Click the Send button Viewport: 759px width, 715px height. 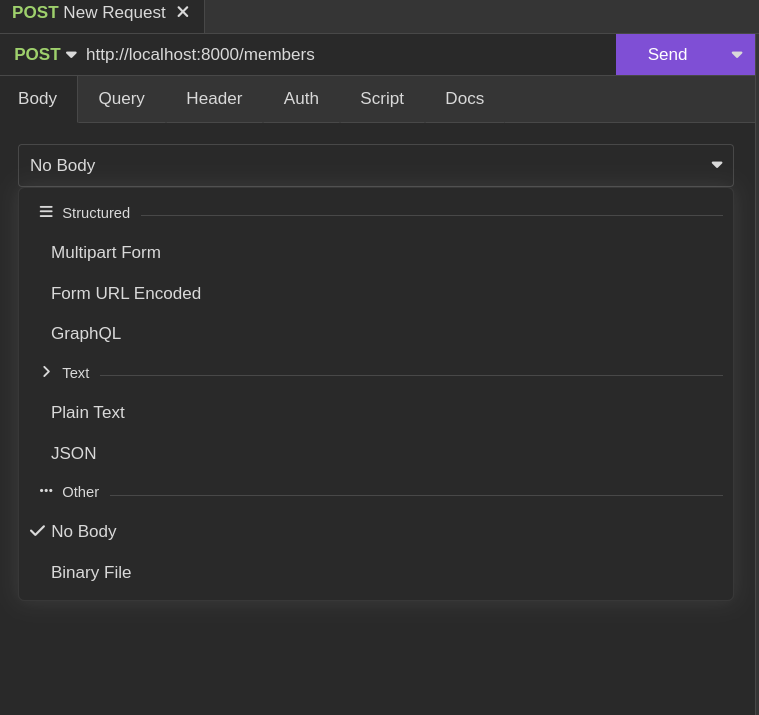[667, 54]
